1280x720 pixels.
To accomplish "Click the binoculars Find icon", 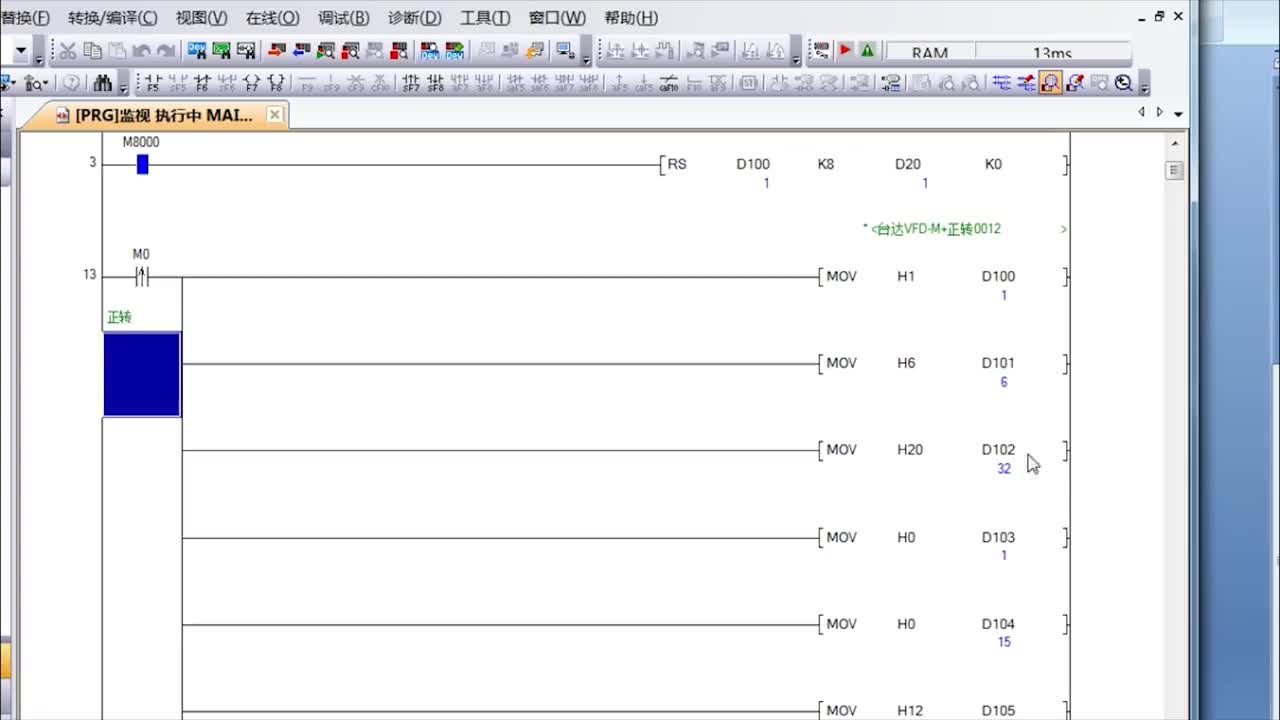I will tap(103, 83).
